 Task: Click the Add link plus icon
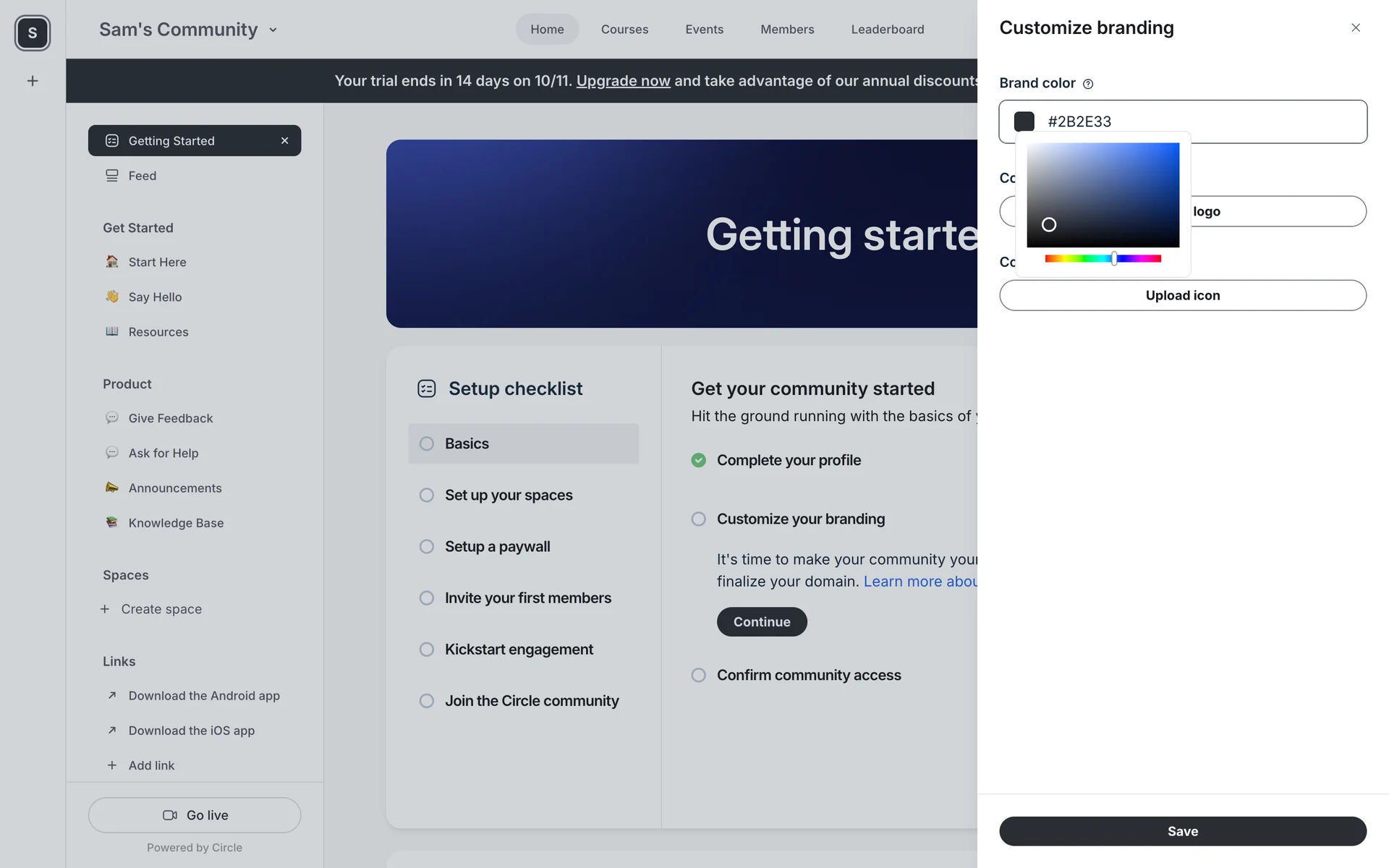112,765
